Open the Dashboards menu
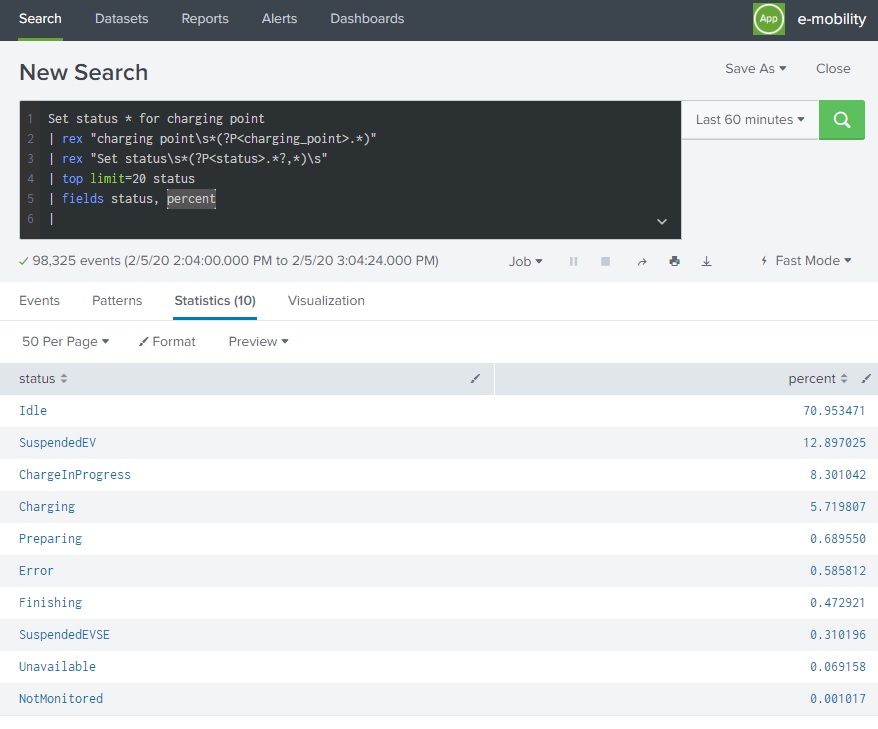878x729 pixels. pos(367,18)
